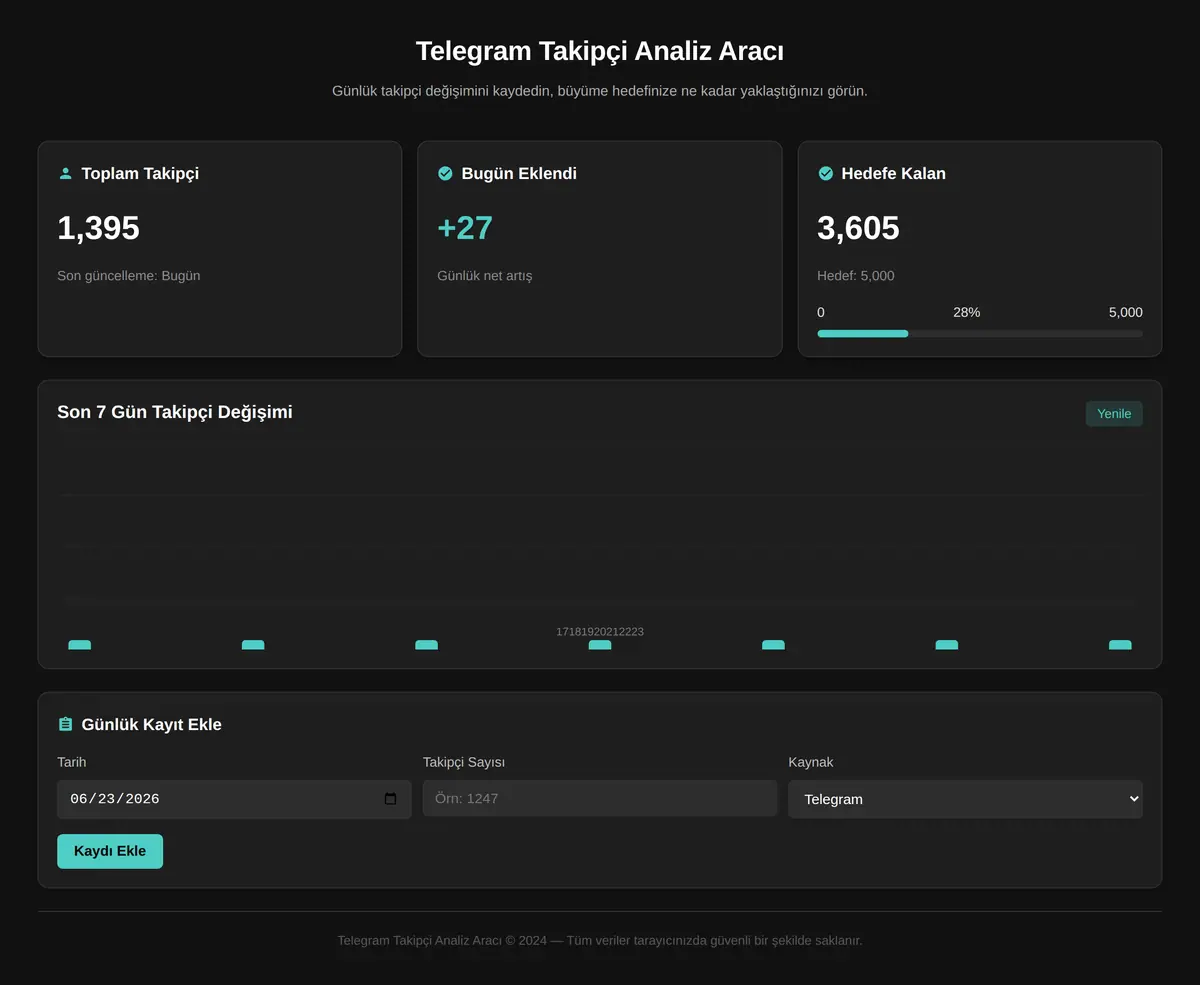
Task: Click the Takipçi Sayısı field label
Action: coord(464,762)
